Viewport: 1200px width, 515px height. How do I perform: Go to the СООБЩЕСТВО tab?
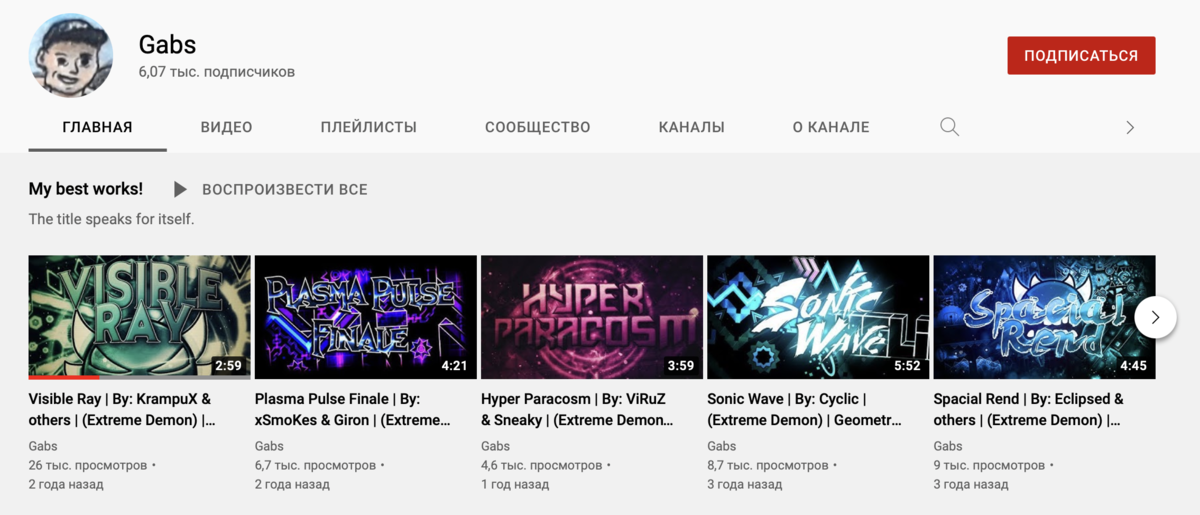pos(537,127)
